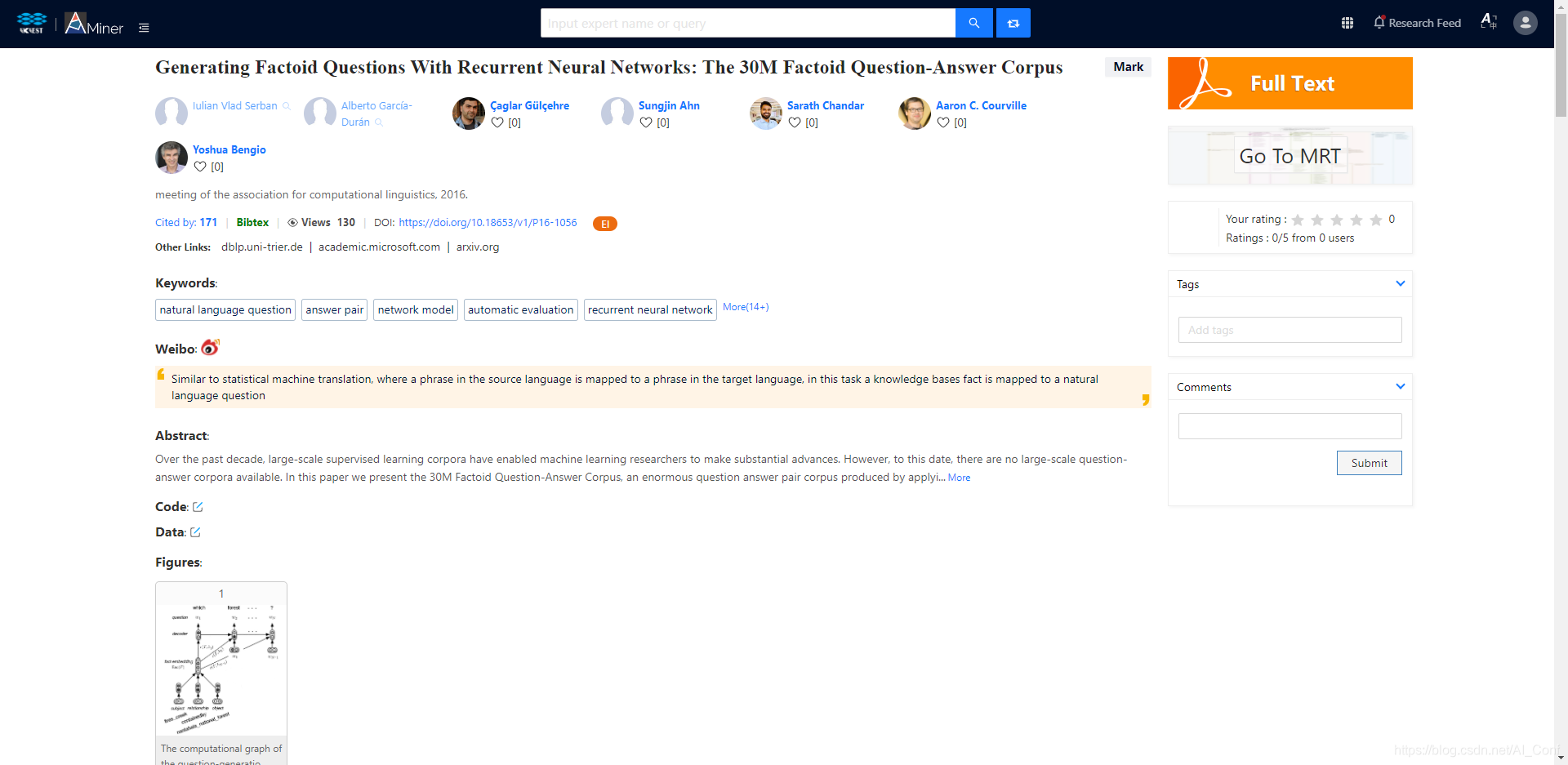The height and width of the screenshot is (765, 1568).
Task: Open the Full Text PDF button
Action: (1290, 83)
